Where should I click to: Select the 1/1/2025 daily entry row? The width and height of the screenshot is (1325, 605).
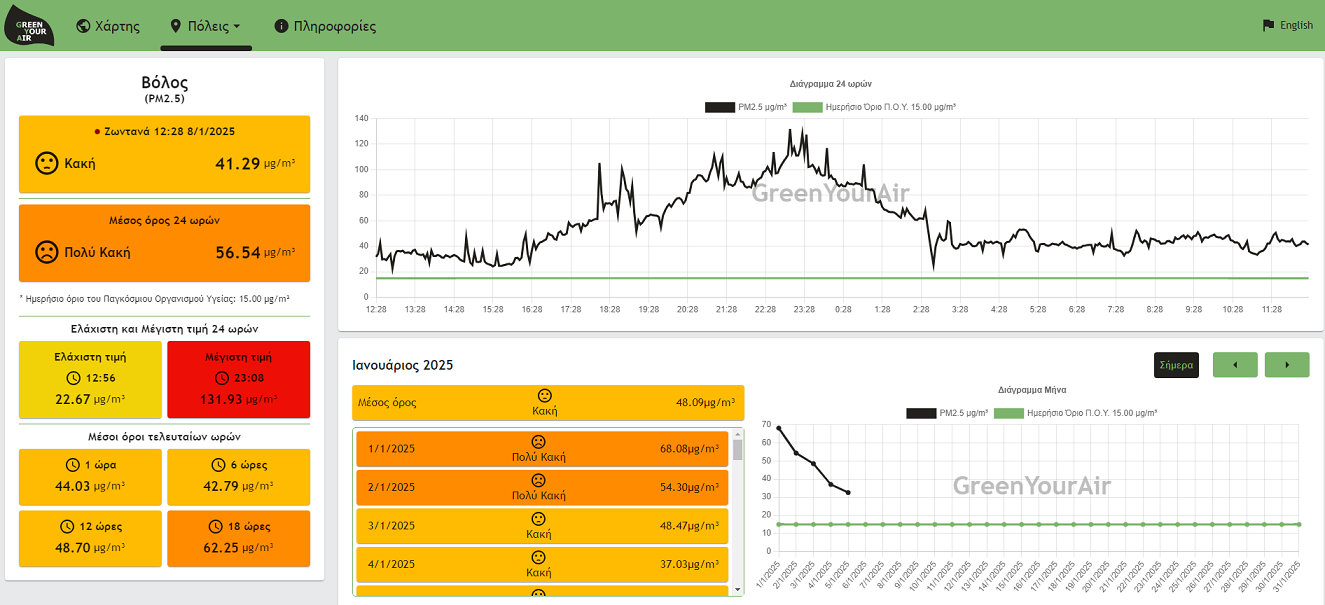click(542, 449)
